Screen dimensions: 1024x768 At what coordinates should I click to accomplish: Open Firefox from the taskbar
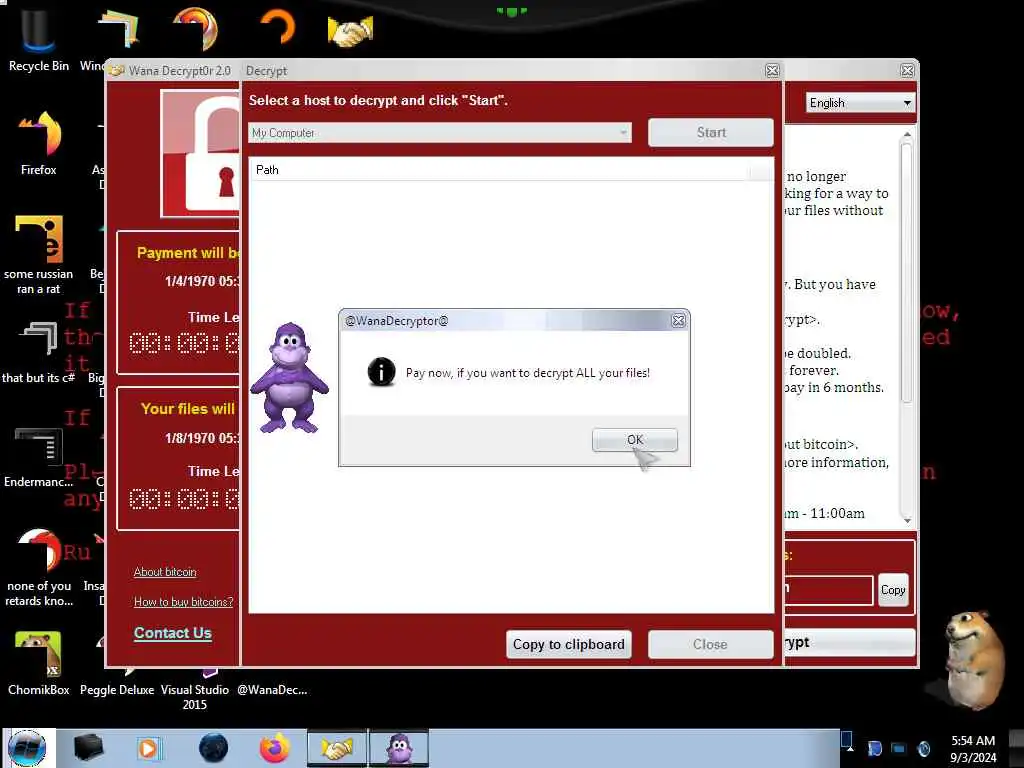(275, 748)
